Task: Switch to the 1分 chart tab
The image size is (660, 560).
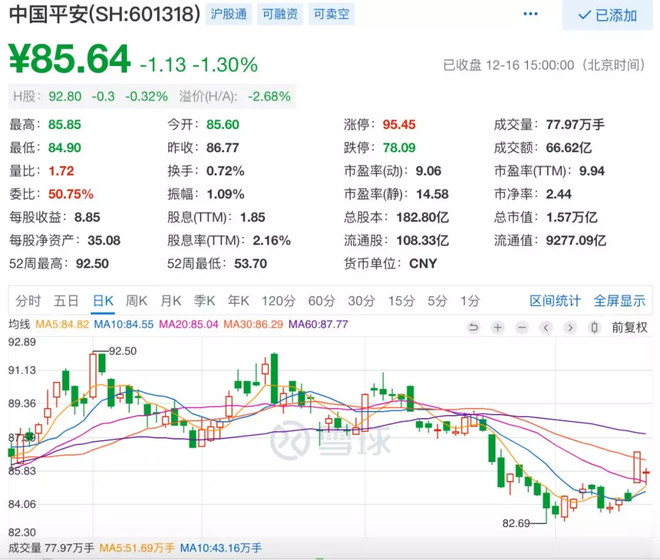Action: click(470, 301)
